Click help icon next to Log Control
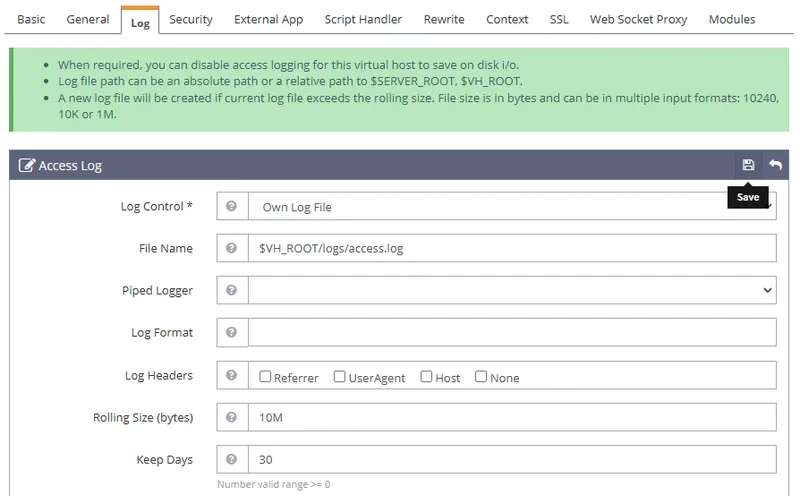800x496 pixels. coord(232,207)
